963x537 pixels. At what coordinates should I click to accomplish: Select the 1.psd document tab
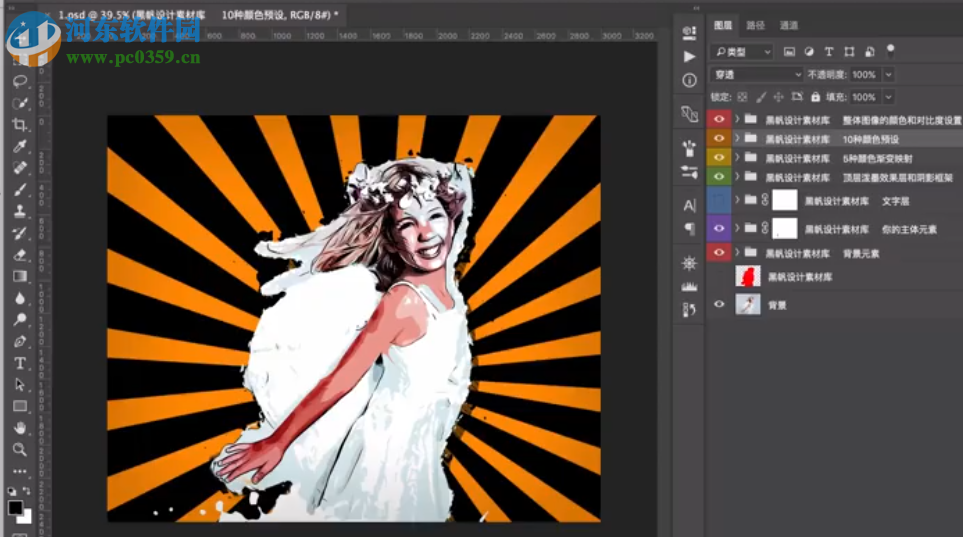point(197,14)
